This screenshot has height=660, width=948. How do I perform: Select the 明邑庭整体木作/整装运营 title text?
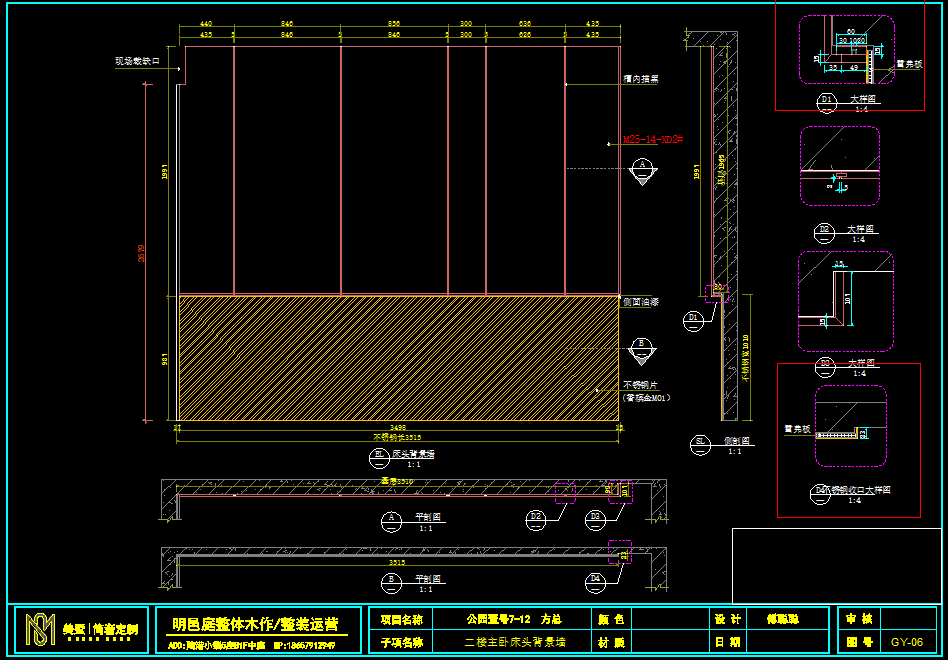[255, 623]
